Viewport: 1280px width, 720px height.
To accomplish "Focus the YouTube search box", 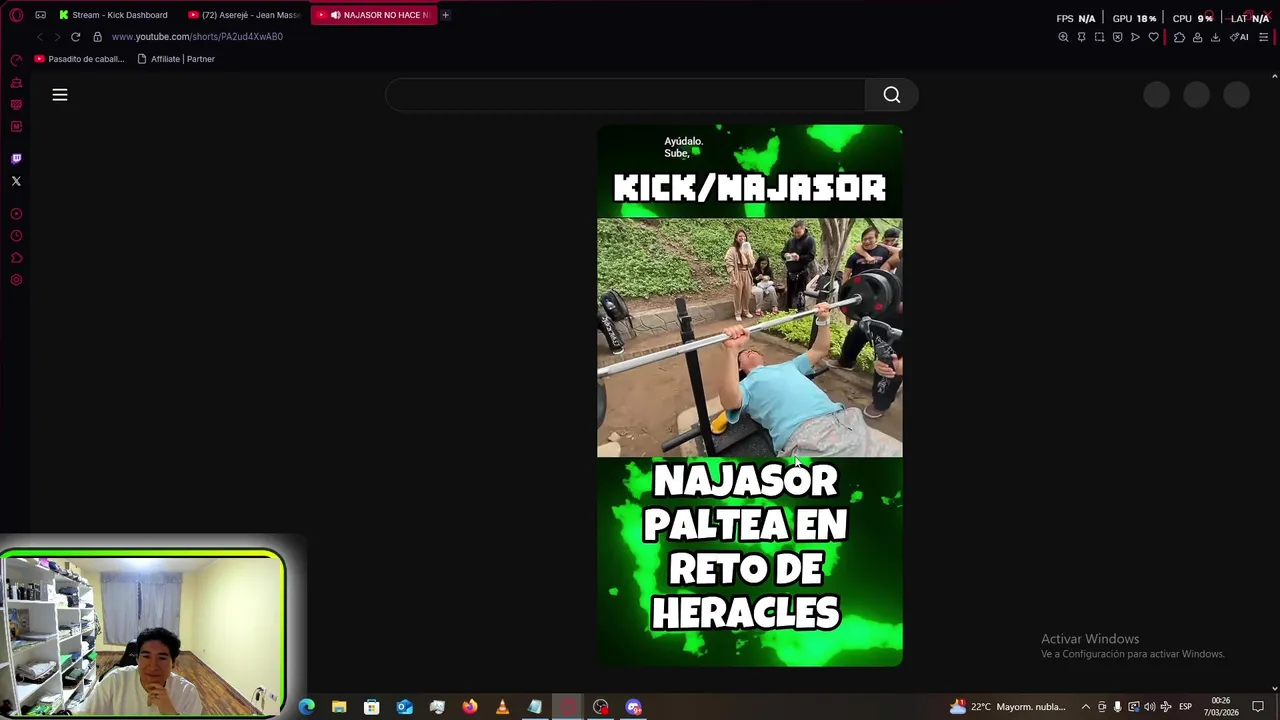I will (x=625, y=95).
